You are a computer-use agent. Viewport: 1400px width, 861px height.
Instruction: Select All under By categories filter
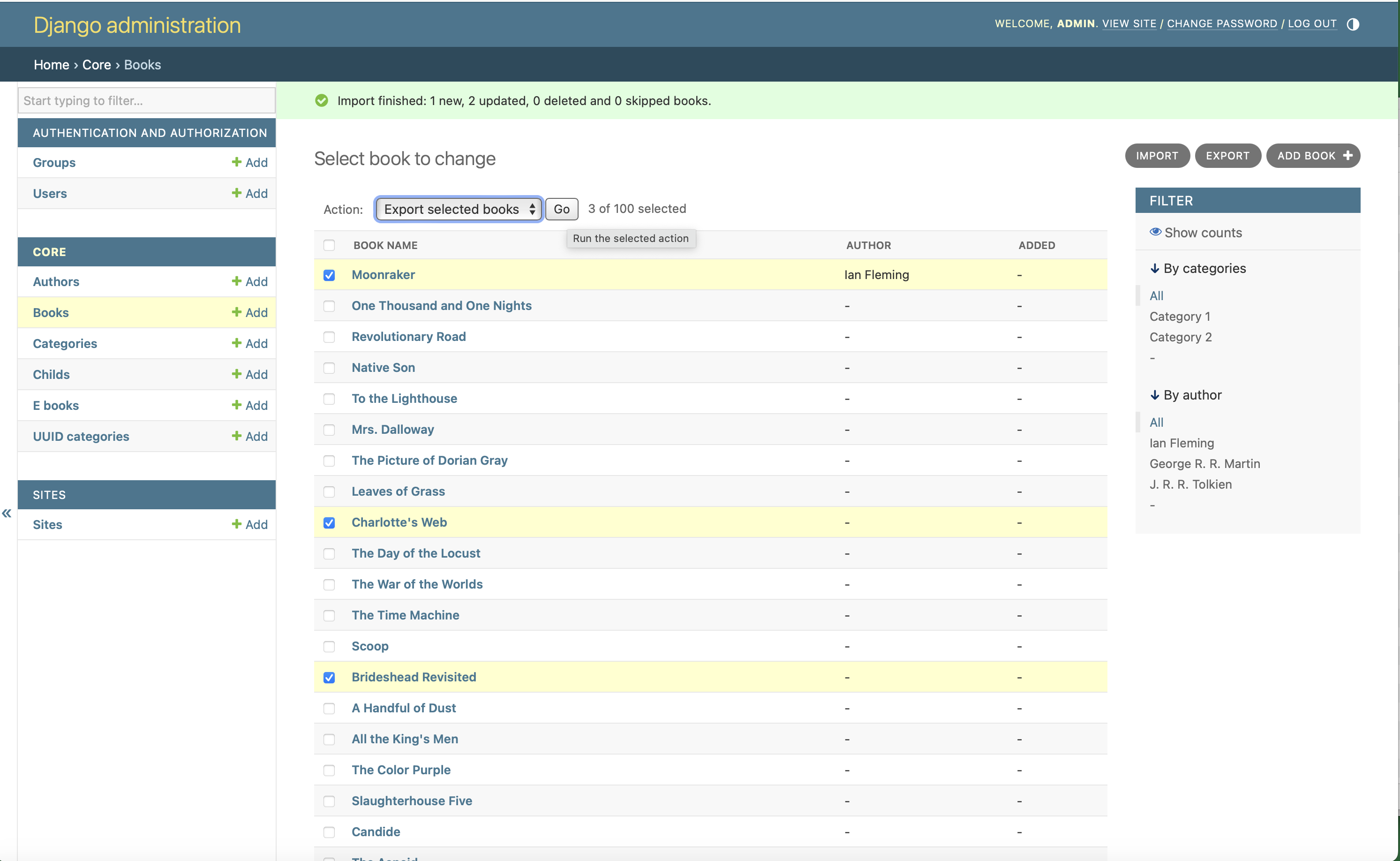[1156, 295]
